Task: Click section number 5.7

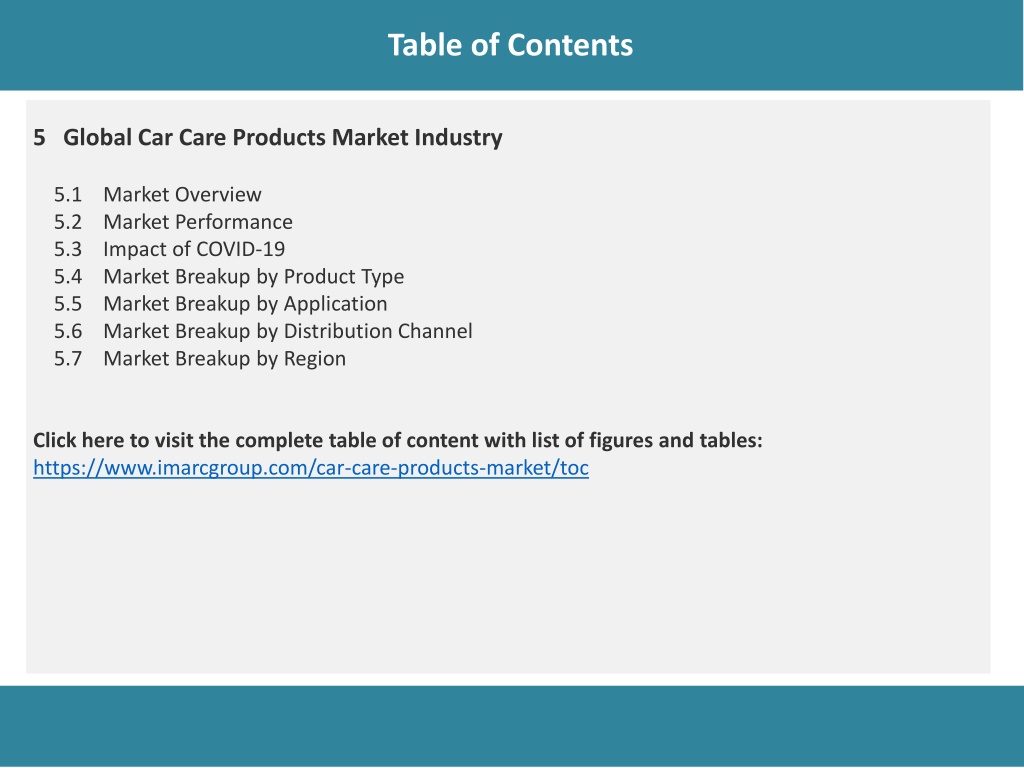Action: tap(68, 359)
